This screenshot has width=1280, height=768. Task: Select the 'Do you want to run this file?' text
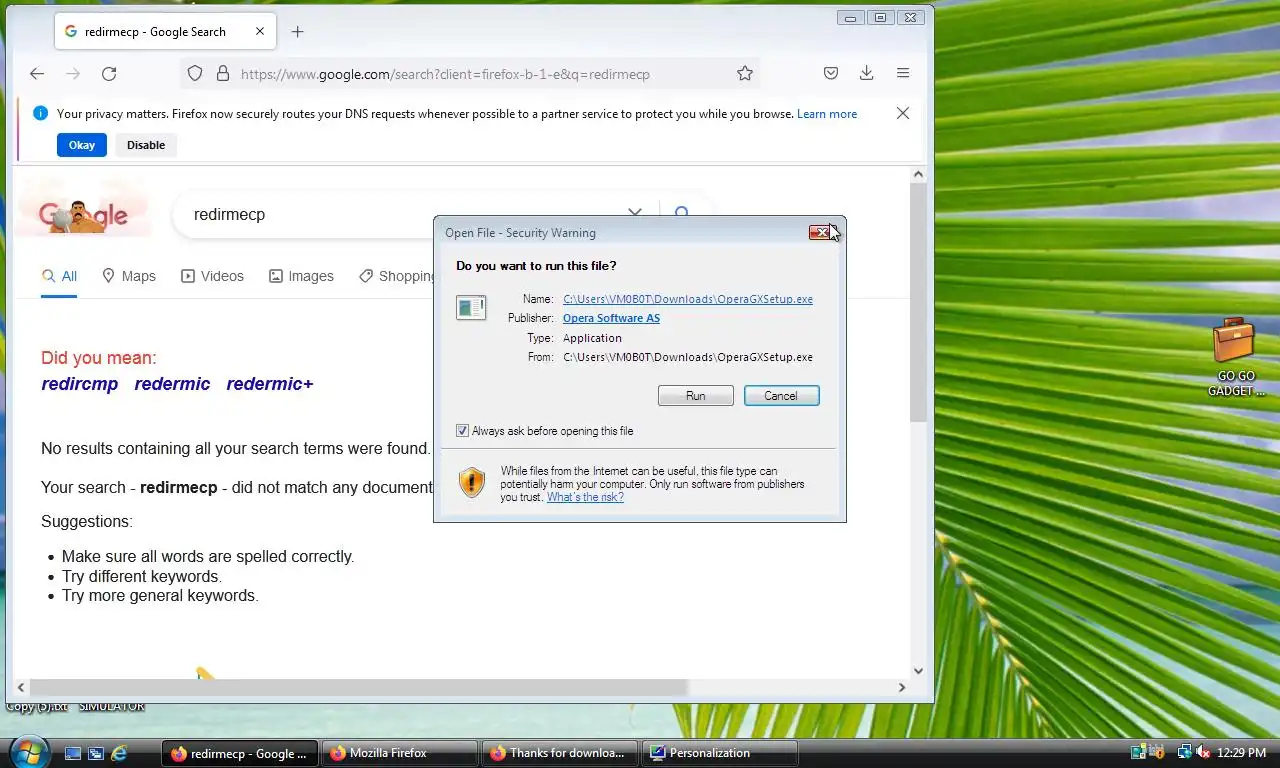[536, 266]
